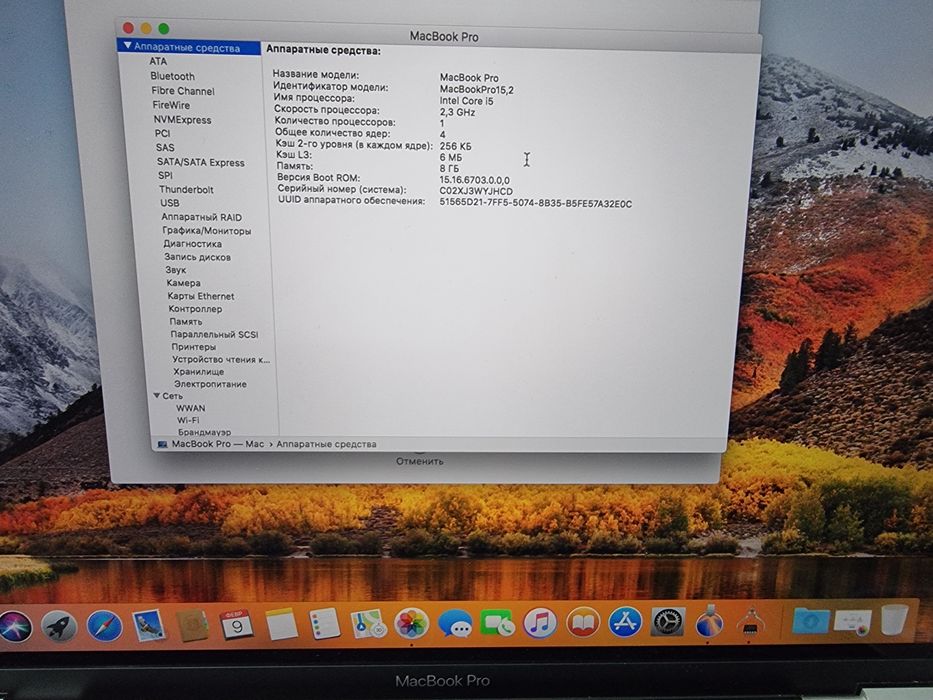The image size is (933, 700).
Task: Select Принтеры in sidebar
Action: point(193,346)
